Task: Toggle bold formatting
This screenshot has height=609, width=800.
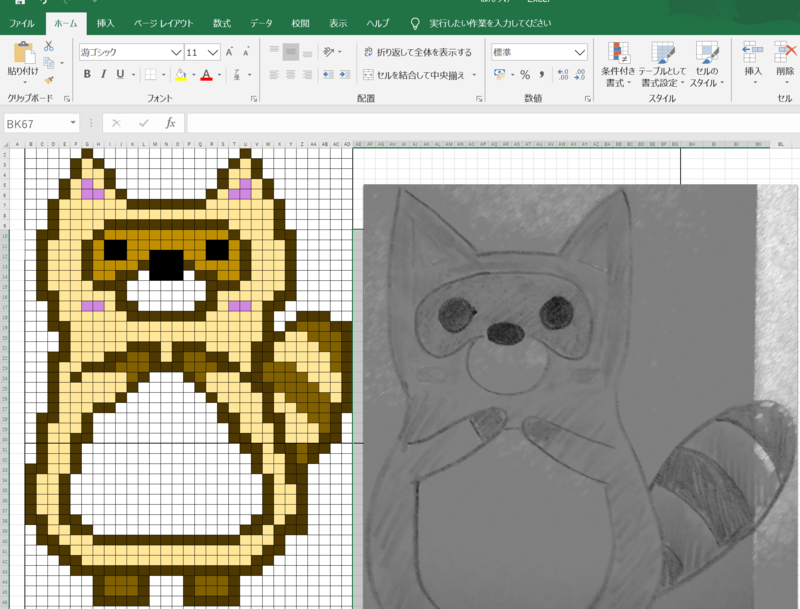Action: [x=87, y=74]
